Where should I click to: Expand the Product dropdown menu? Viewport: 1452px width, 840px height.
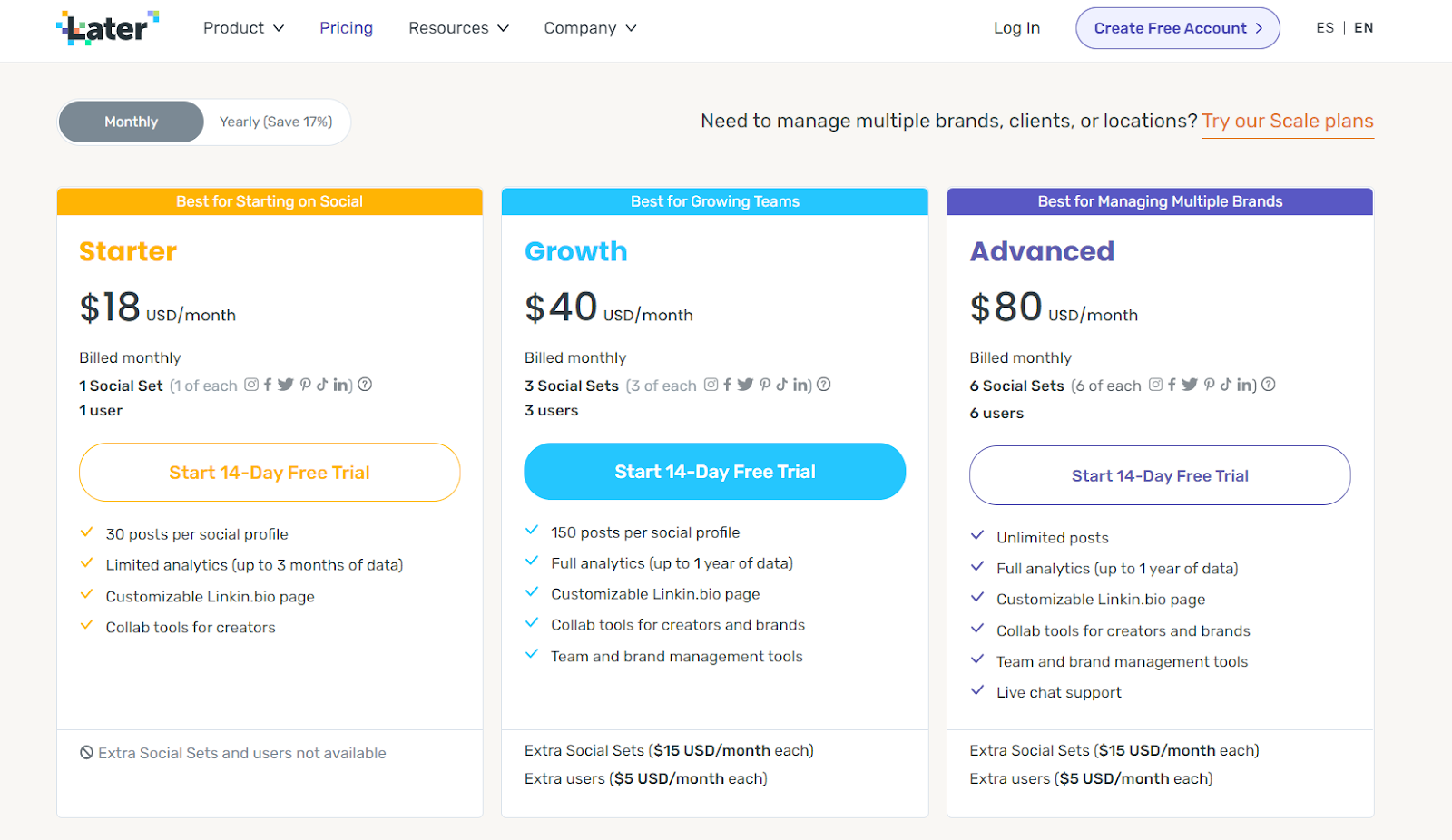(243, 28)
